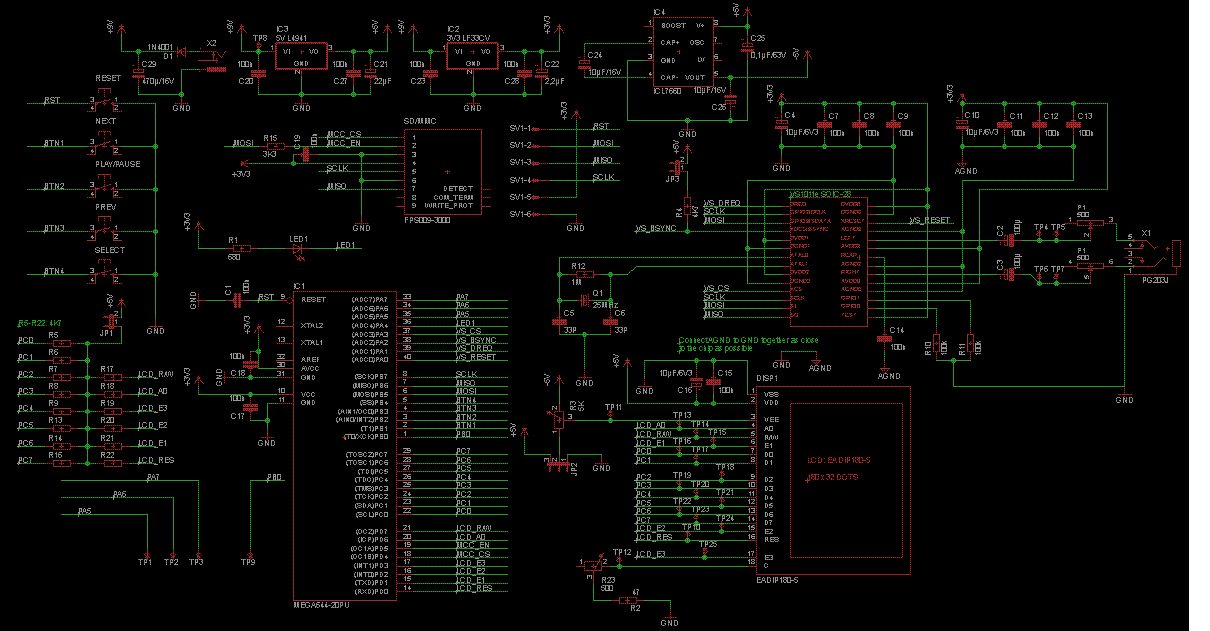Select the NEXT pushbutton switch symbol

coord(106,143)
